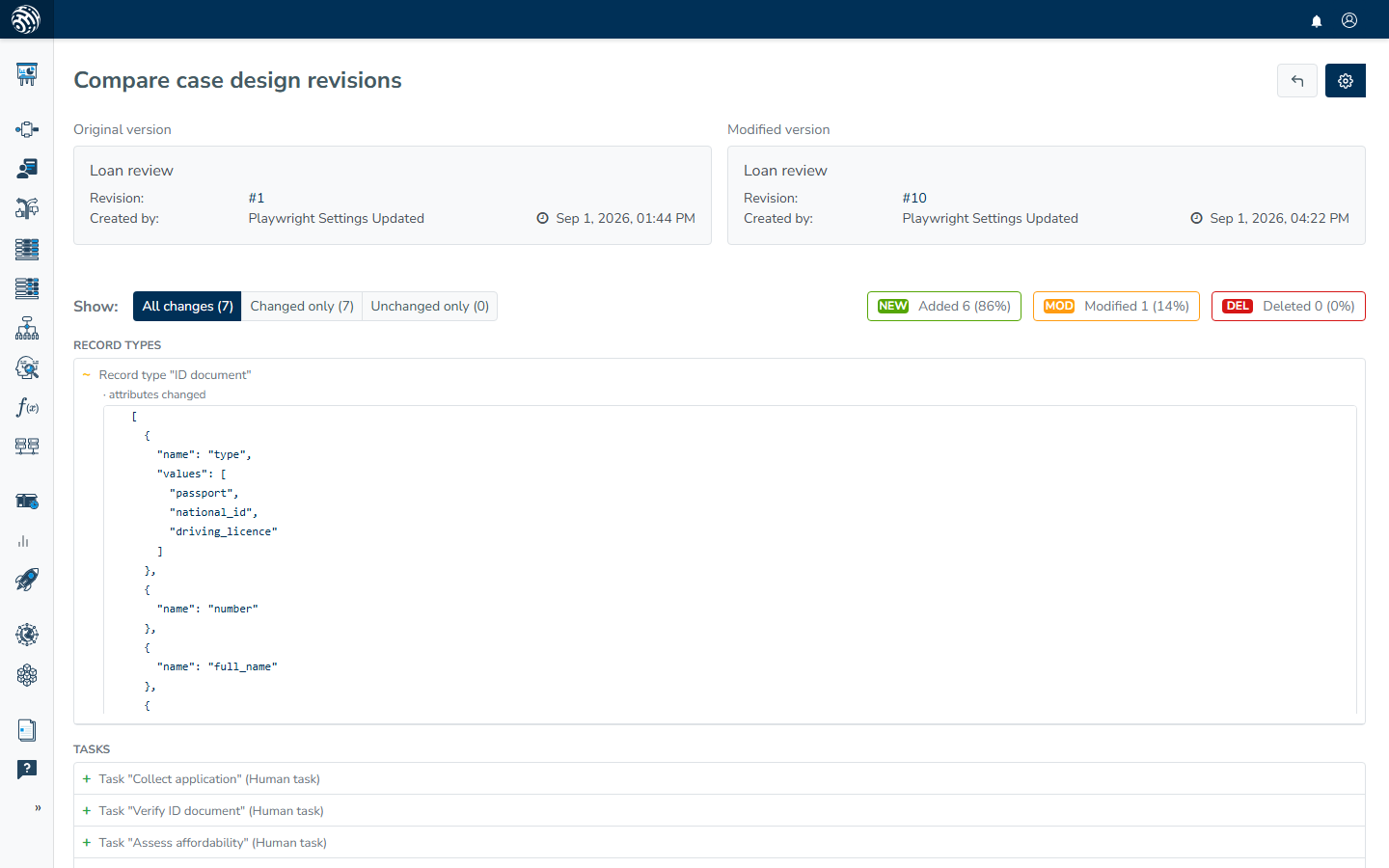Expand the sidebar with the double chevron
Screen dimensions: 1389x868
tap(38, 808)
